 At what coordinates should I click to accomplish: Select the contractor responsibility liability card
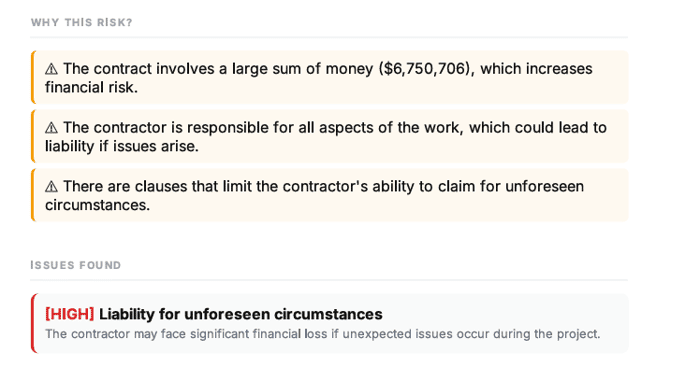click(x=329, y=136)
